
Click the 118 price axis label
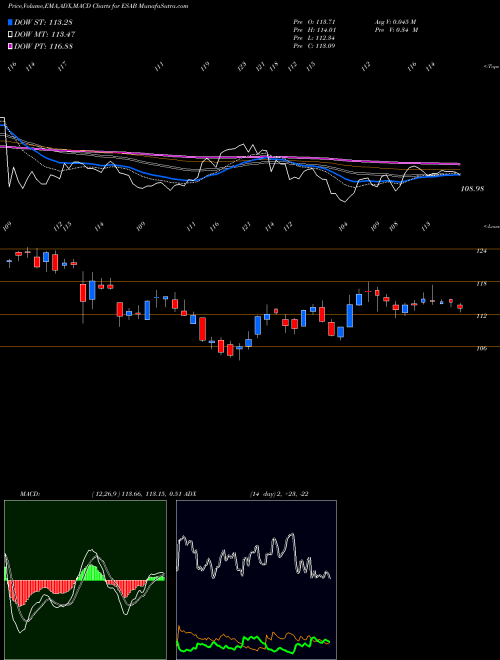point(481,284)
